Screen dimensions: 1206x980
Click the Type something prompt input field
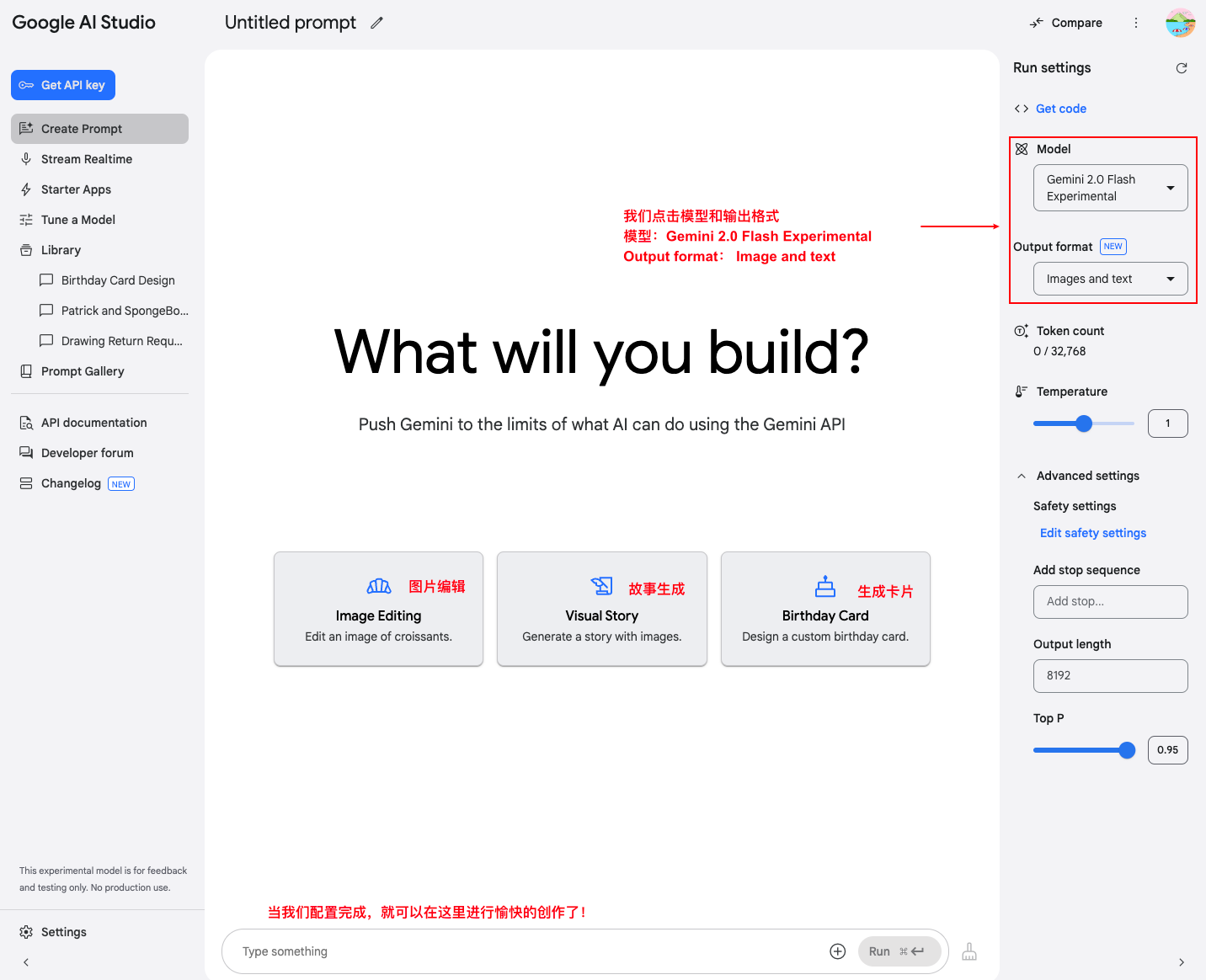point(522,951)
